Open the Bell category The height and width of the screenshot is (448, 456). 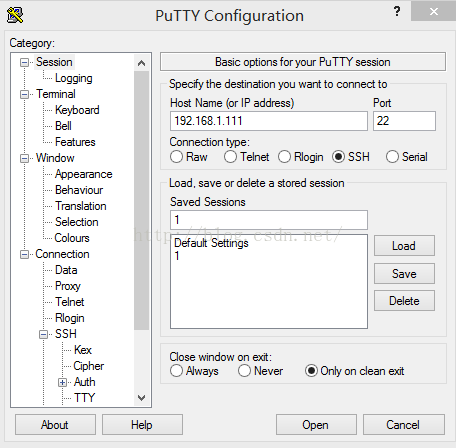[63, 126]
